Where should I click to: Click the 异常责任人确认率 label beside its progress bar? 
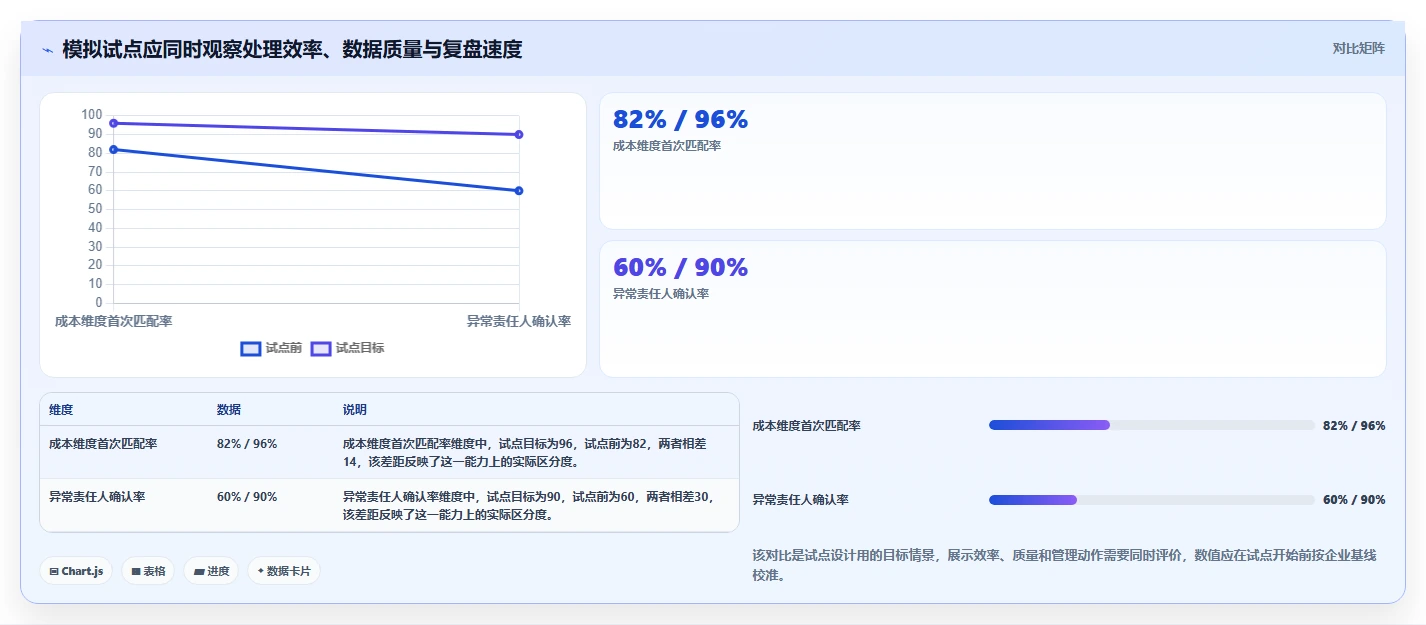[800, 500]
